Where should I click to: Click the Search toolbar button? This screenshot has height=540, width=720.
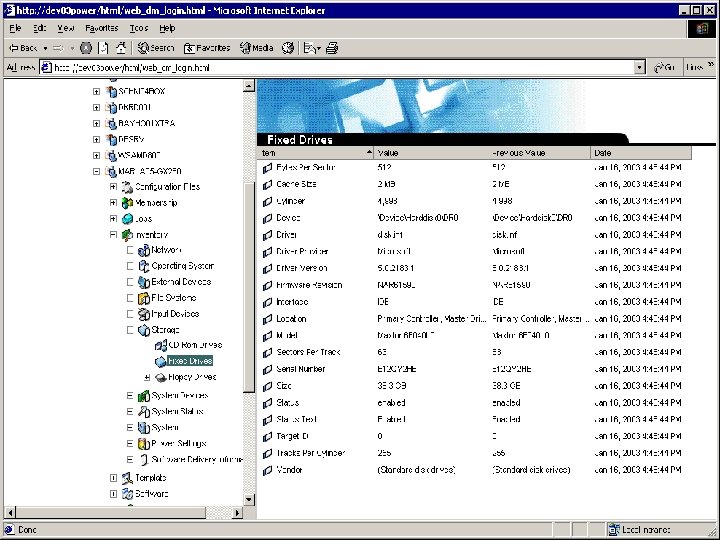156,48
